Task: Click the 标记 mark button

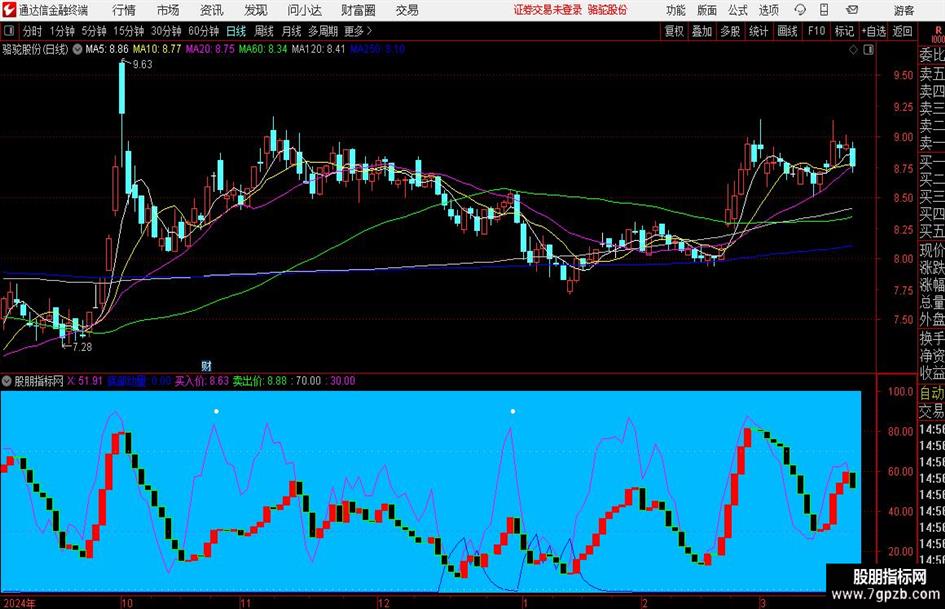Action: [844, 31]
